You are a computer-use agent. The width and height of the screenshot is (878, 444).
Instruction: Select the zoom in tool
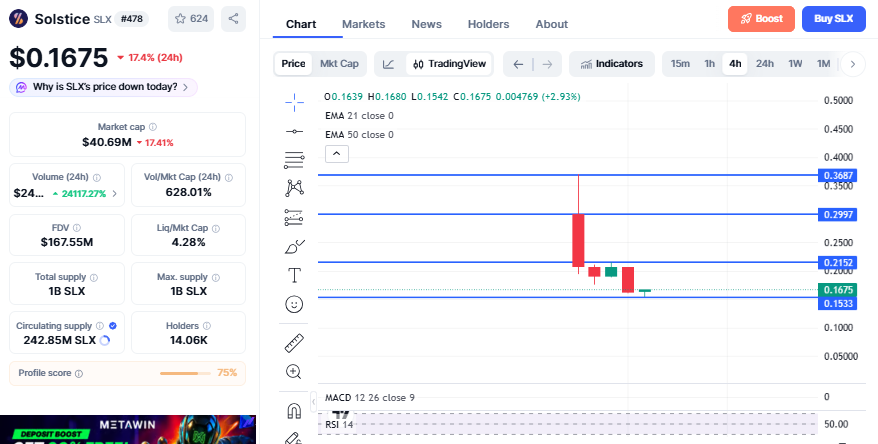(294, 372)
